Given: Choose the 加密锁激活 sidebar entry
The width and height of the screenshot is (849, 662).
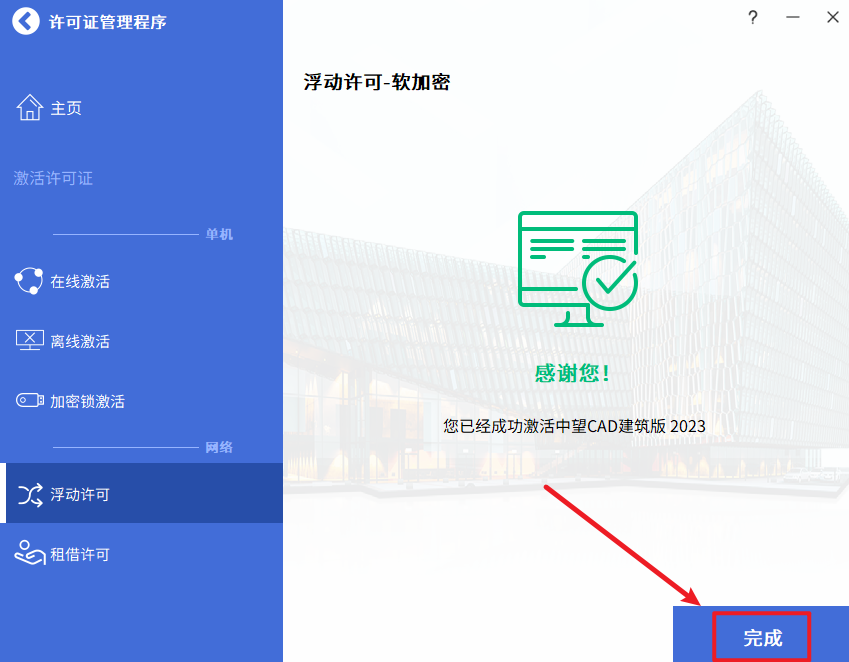Looking at the screenshot, I should (88, 402).
